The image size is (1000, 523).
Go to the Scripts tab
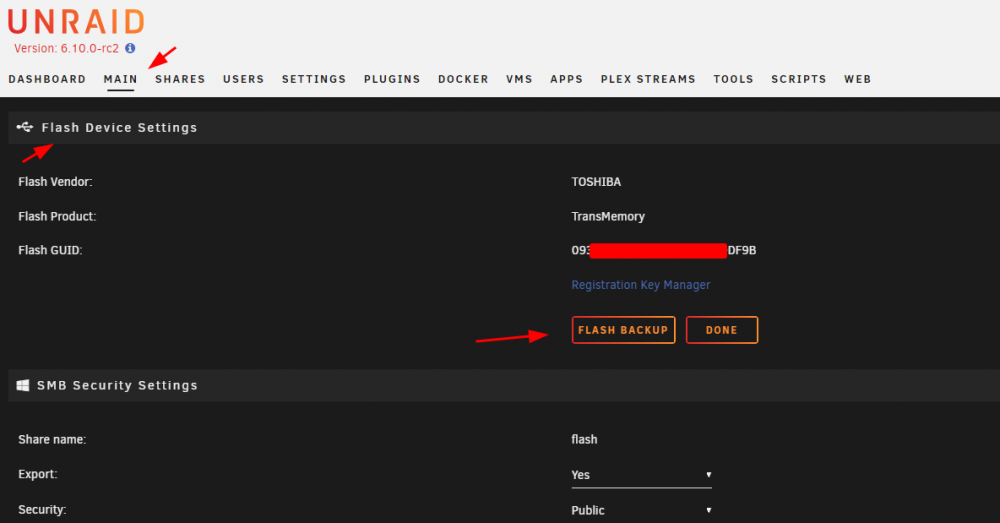click(x=798, y=79)
